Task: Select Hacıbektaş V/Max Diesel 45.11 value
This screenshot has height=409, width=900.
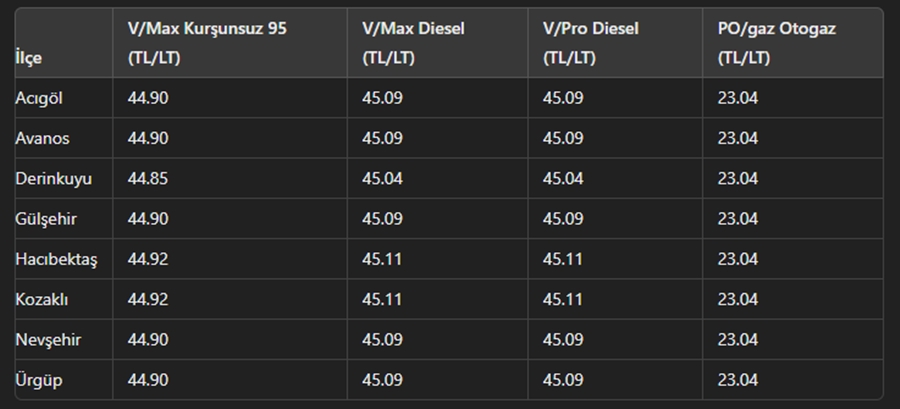Action: [382, 259]
